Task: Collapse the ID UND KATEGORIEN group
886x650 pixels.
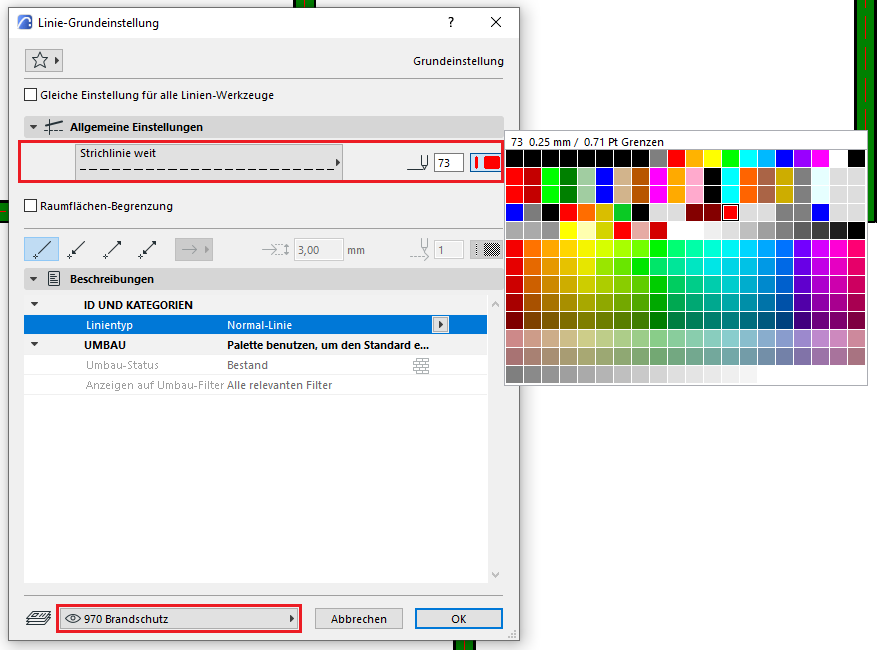Action: [x=34, y=305]
